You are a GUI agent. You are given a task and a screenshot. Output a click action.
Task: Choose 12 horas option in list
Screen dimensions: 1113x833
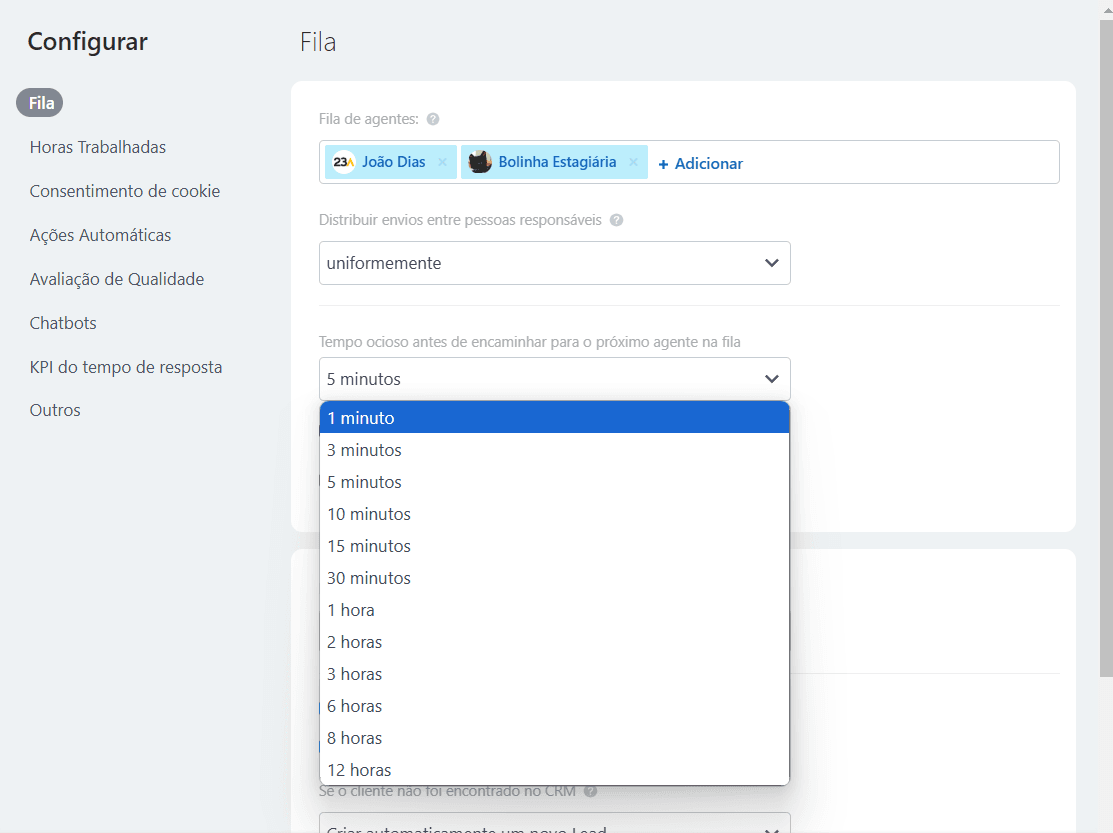554,770
